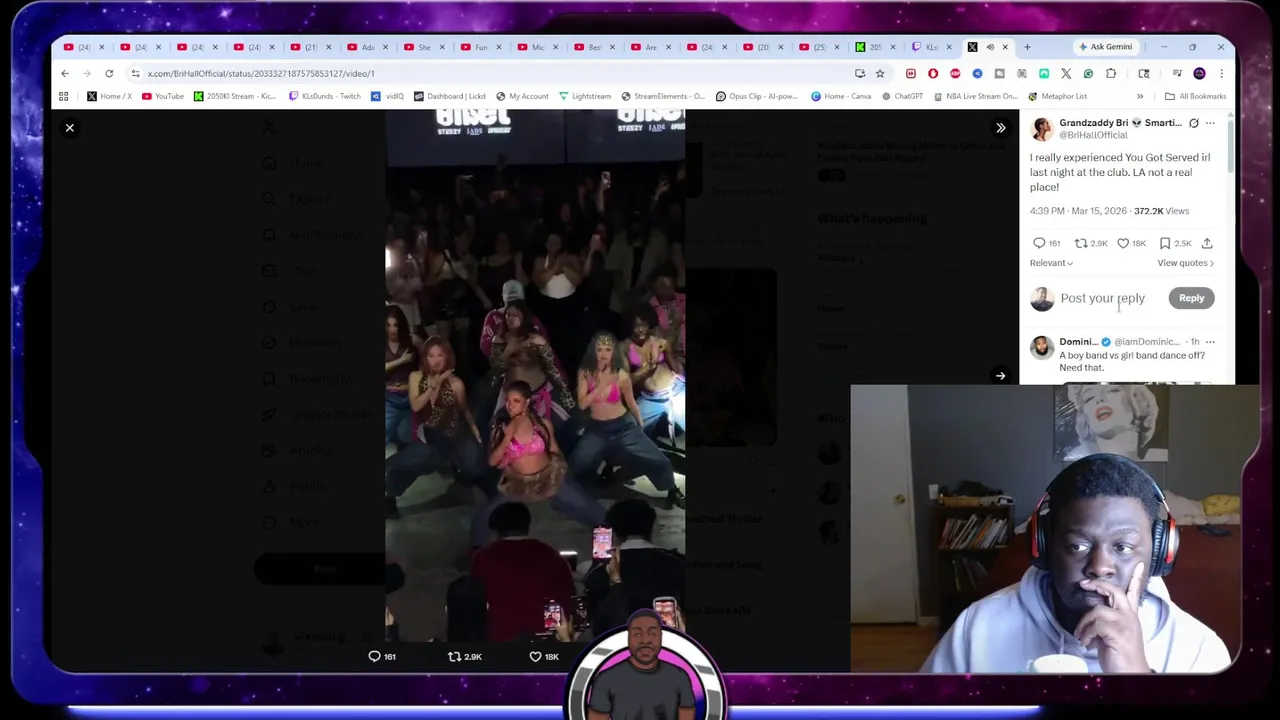Click the comment icon in the video bottom bar
Screen dimensions: 1280x720
[x=374, y=656]
